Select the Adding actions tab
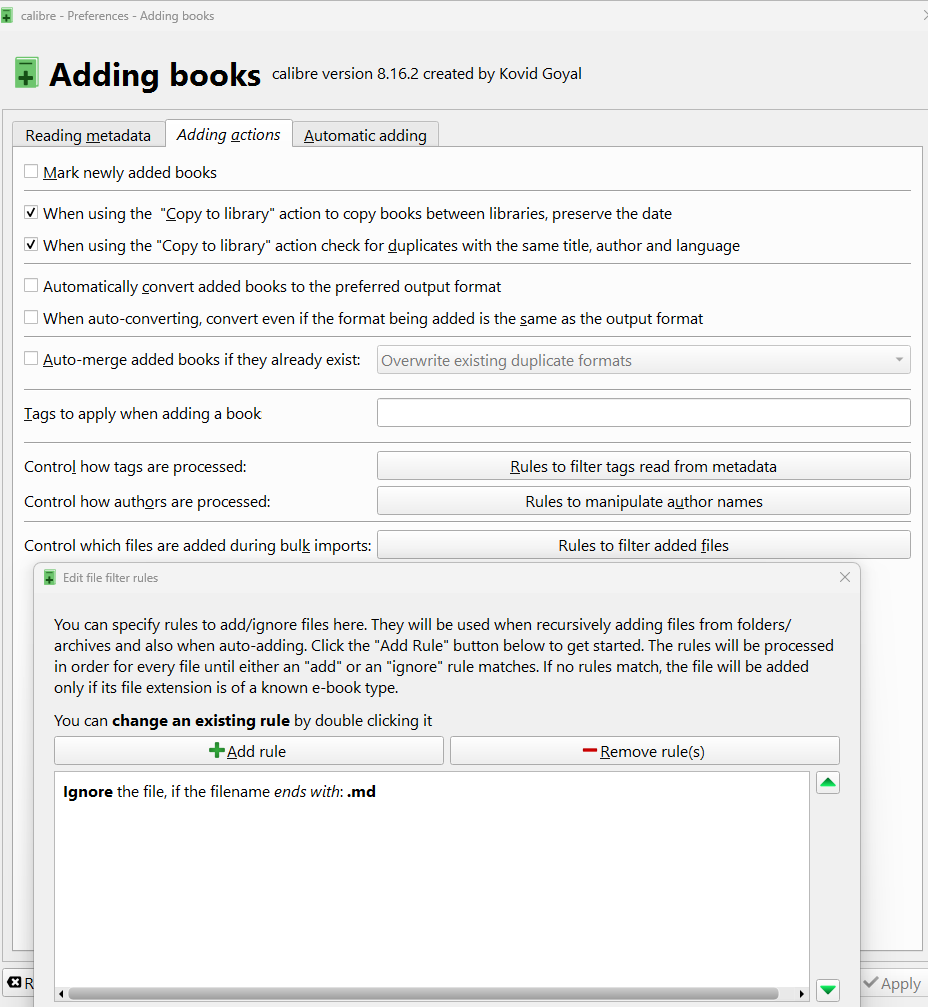The image size is (928, 1007). tap(229, 134)
